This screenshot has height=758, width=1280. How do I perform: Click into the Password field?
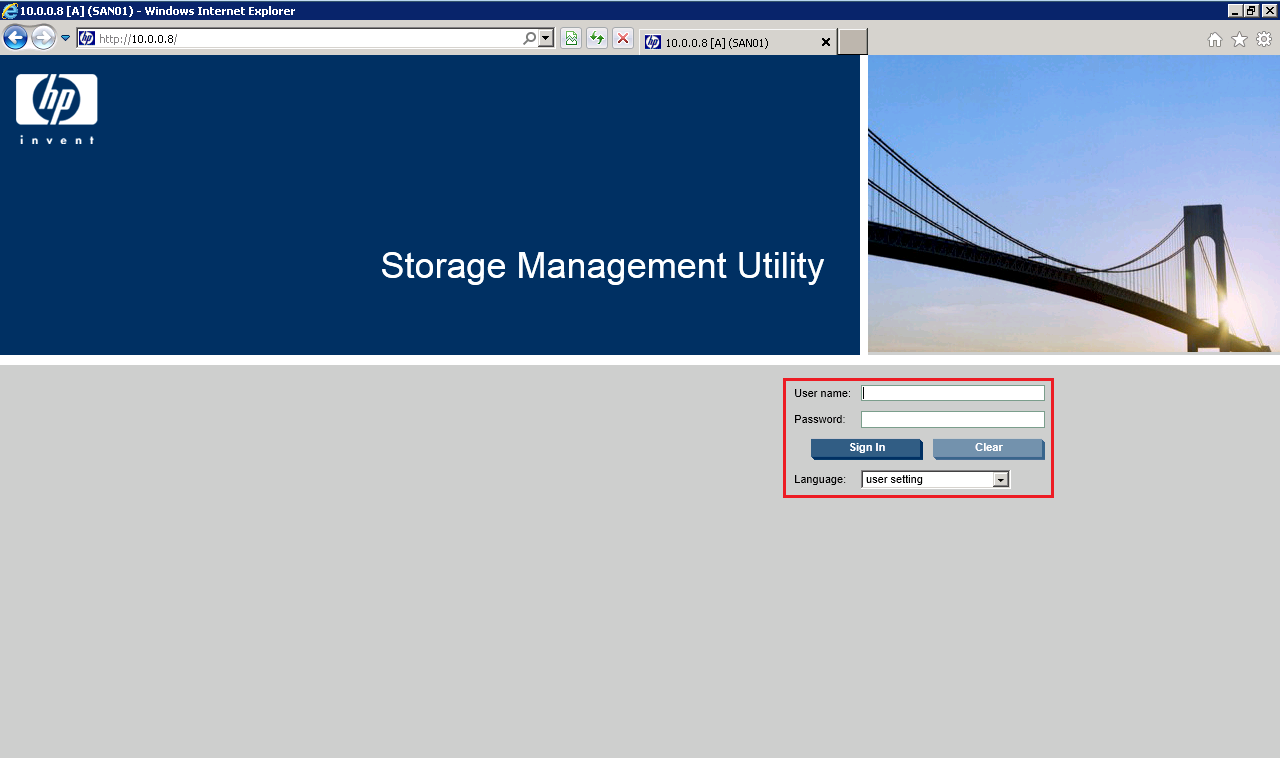point(953,420)
